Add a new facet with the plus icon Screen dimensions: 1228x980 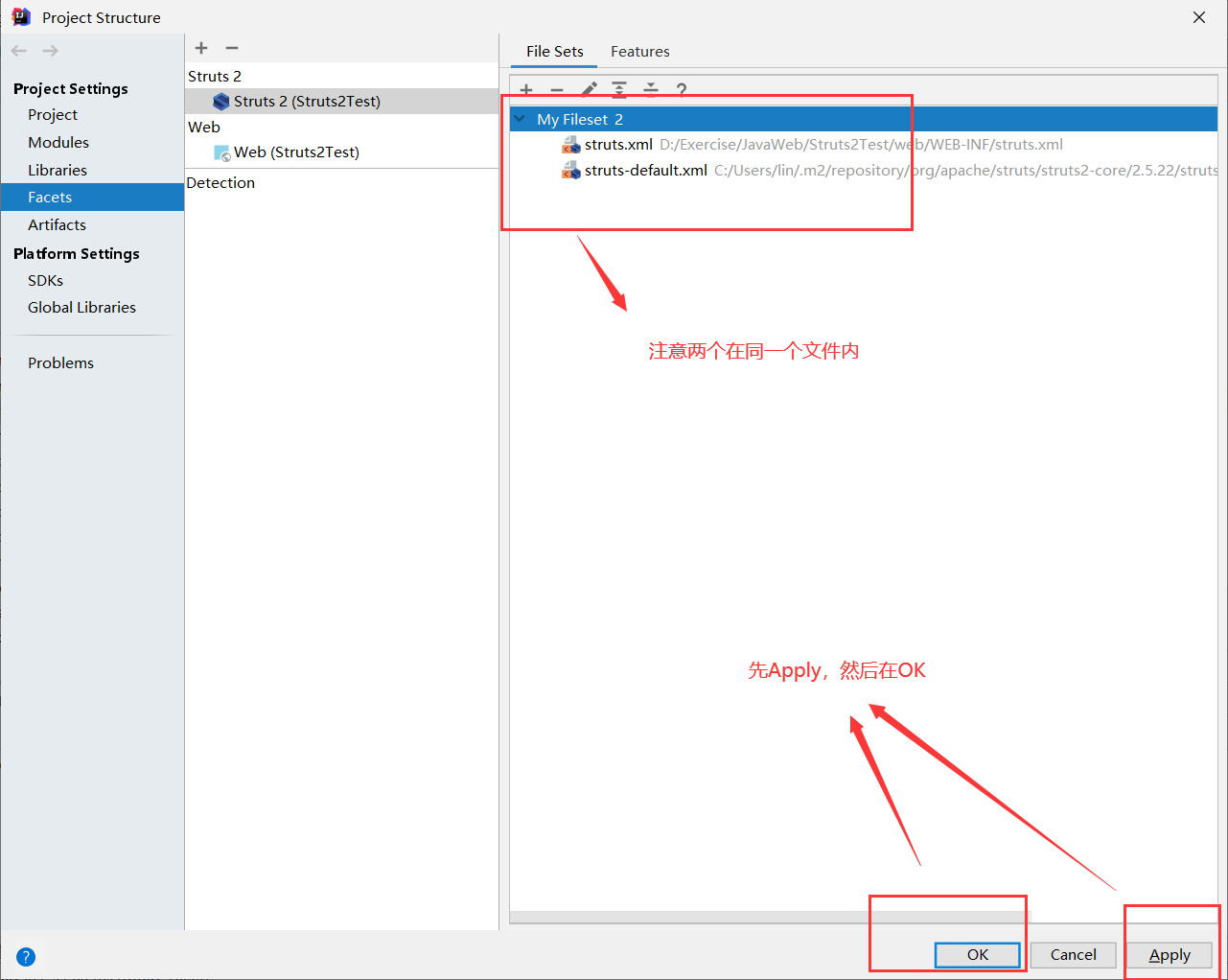(201, 48)
